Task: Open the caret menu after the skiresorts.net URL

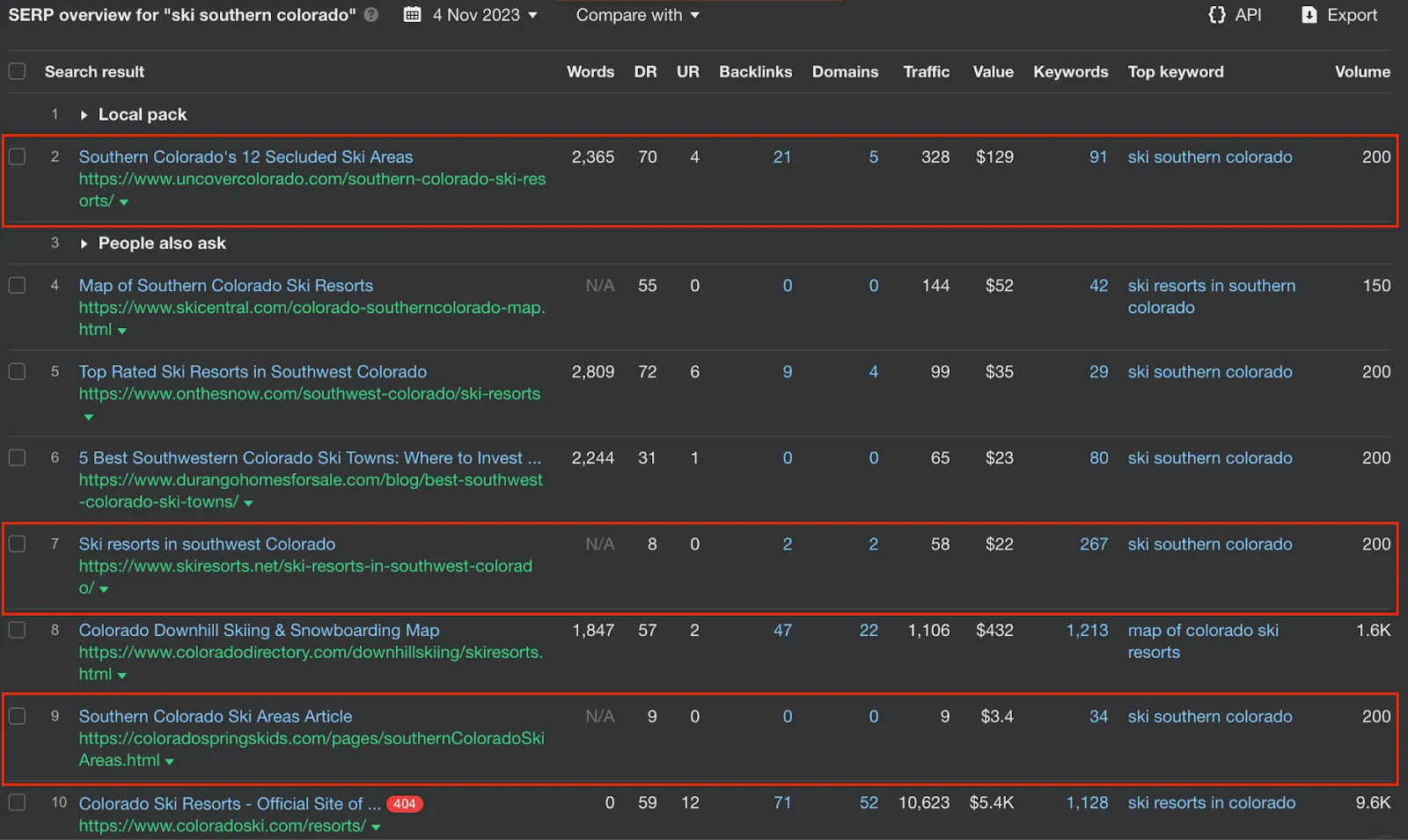Action: tap(104, 589)
